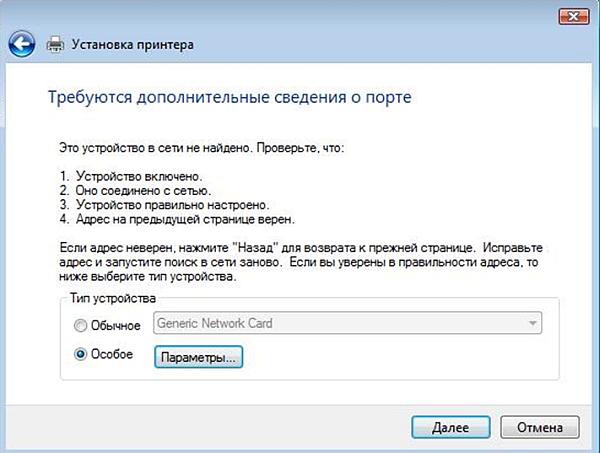Select the Особое radio button
600x453 pixels.
[81, 355]
